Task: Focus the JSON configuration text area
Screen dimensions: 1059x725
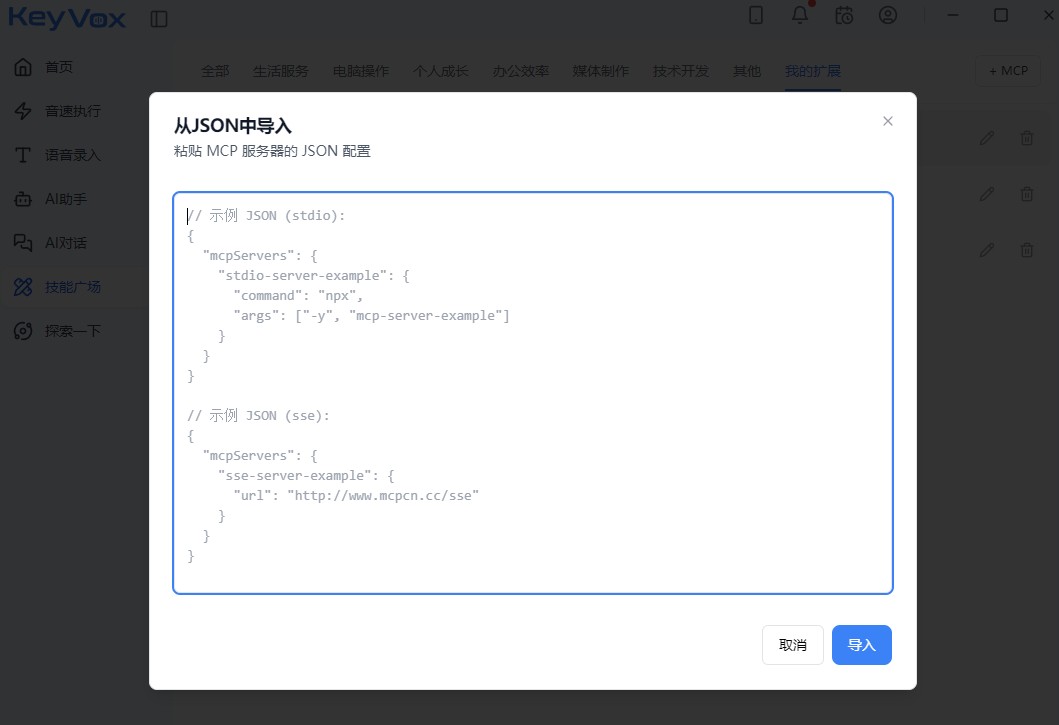Action: pyautogui.click(x=533, y=393)
